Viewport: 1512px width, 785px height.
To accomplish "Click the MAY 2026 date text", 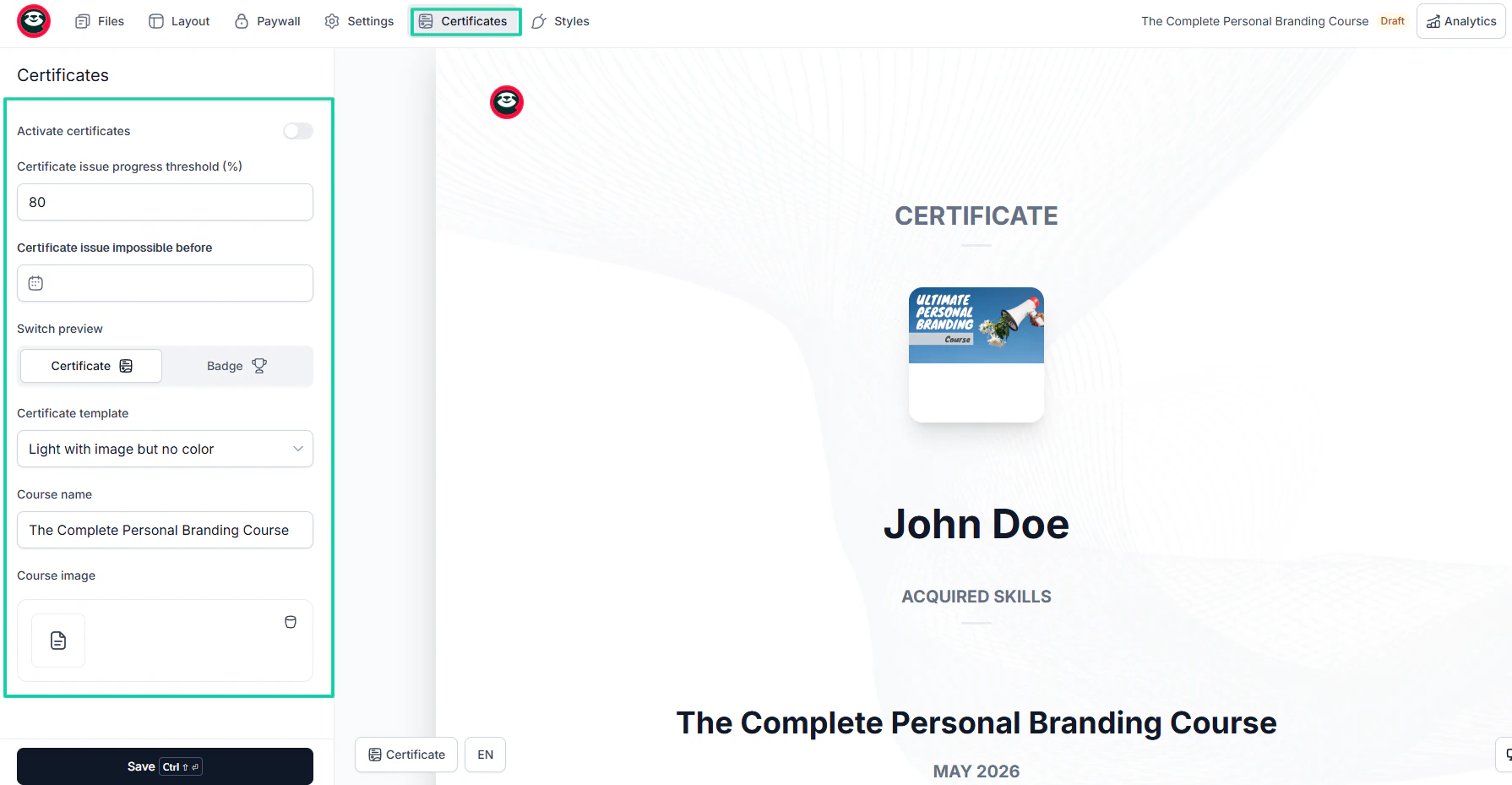I will pos(976,771).
